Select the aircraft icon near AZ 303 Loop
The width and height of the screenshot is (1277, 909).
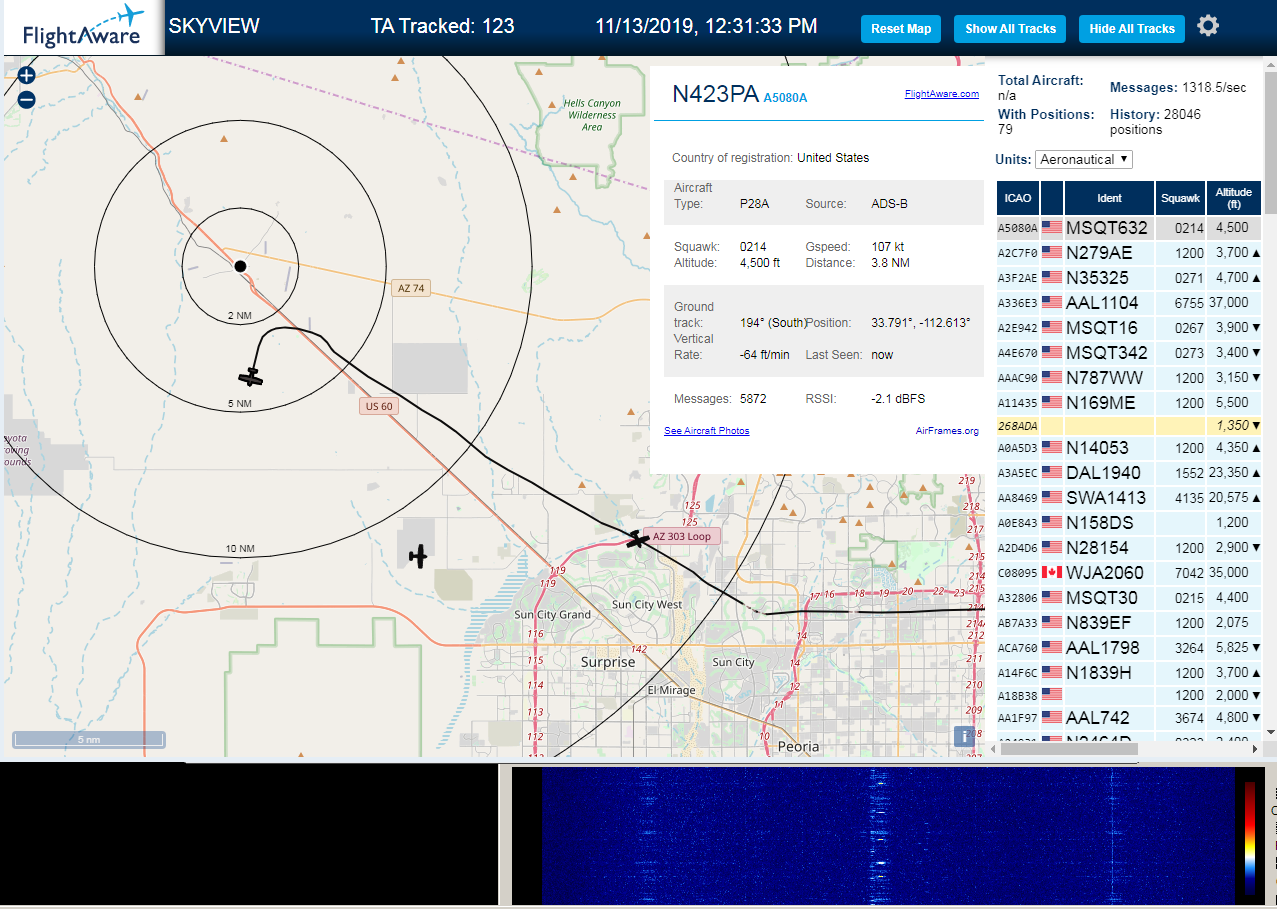coord(637,539)
